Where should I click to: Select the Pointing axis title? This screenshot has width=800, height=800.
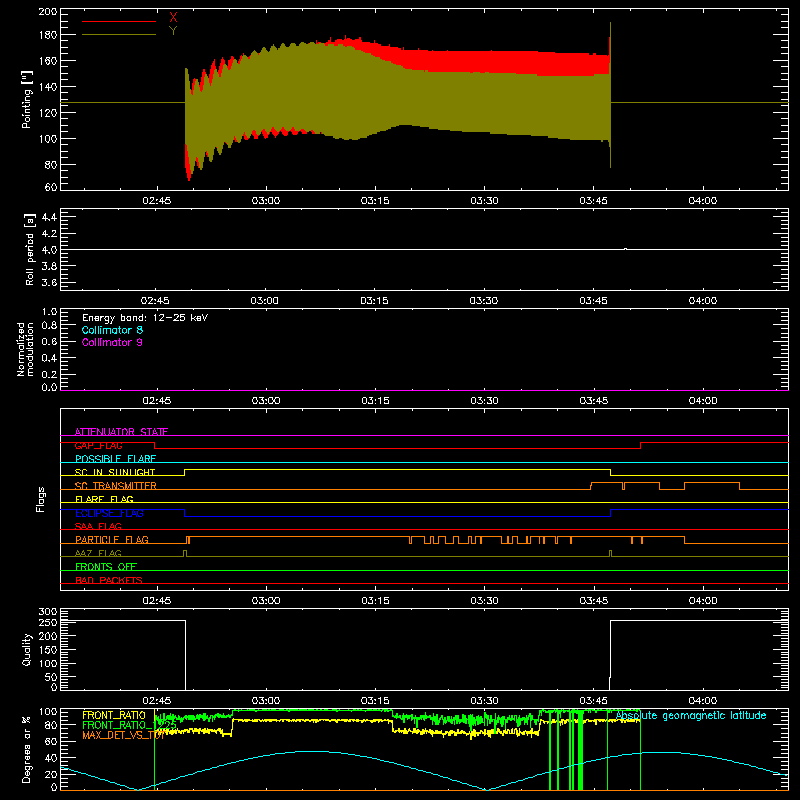pos(27,99)
